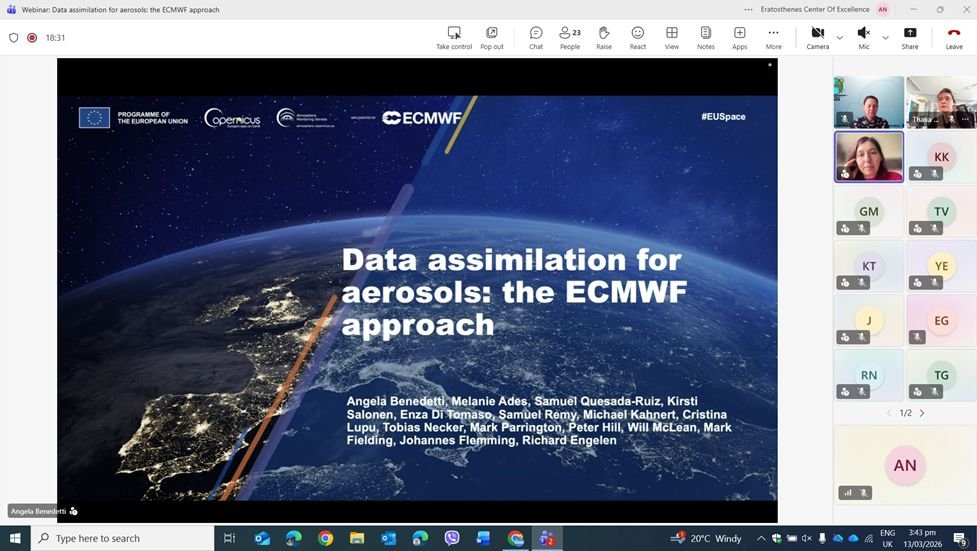Show the People participant list
The width and height of the screenshot is (977, 551).
click(570, 37)
